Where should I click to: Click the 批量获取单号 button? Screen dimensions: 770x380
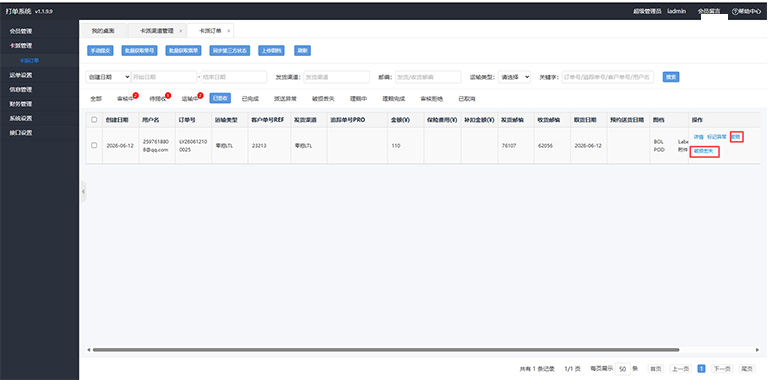click(x=139, y=51)
